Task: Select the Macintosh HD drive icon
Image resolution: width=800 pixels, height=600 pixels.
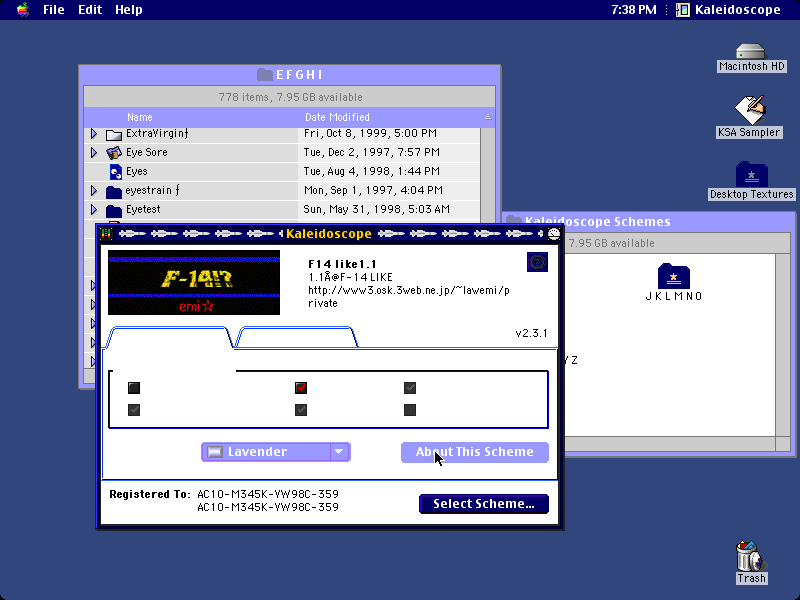Action: [751, 52]
